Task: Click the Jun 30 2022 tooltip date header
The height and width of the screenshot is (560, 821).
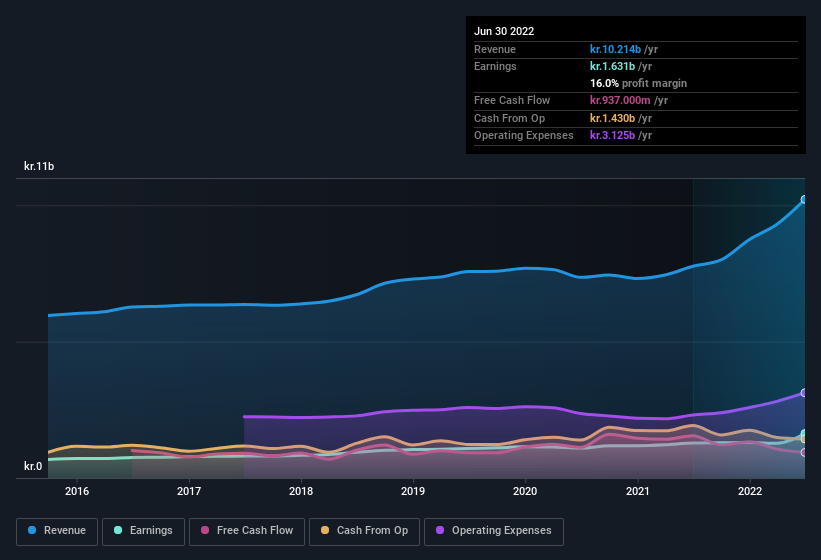Action: coord(504,31)
